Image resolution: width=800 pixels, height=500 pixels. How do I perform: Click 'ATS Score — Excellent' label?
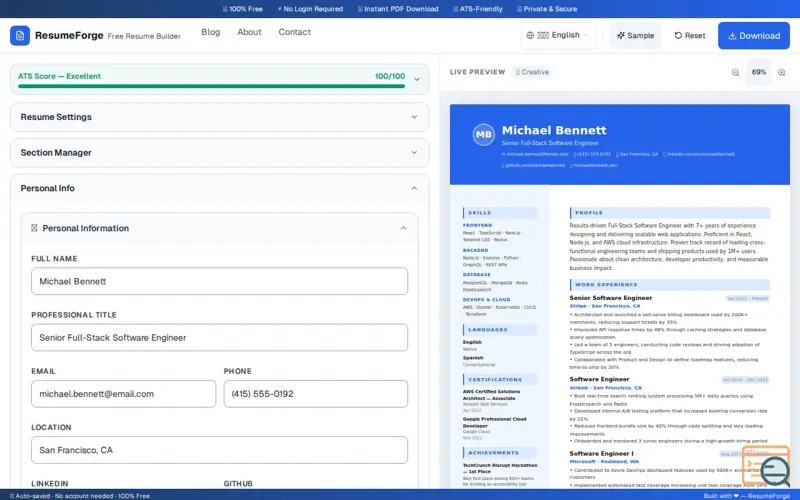click(59, 76)
